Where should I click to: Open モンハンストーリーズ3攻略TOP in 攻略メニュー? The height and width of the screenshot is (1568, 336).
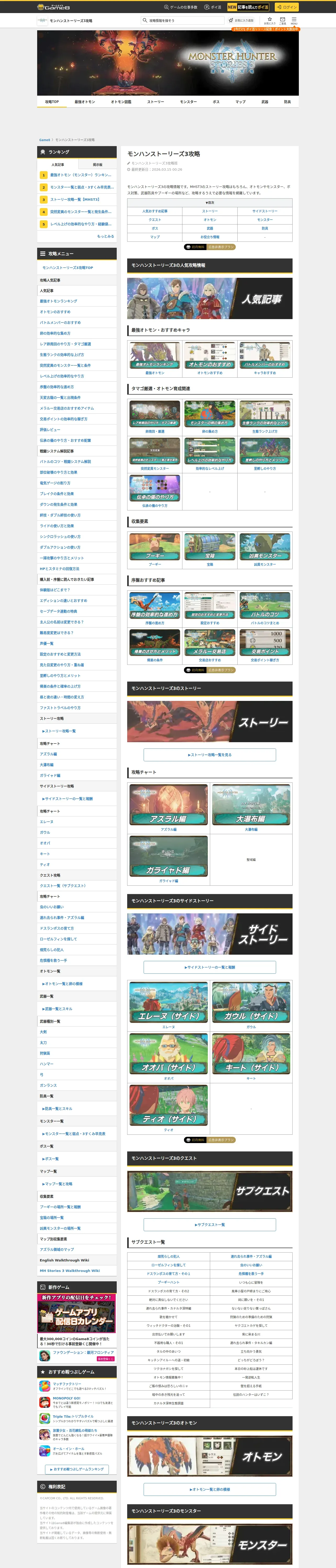click(x=68, y=268)
